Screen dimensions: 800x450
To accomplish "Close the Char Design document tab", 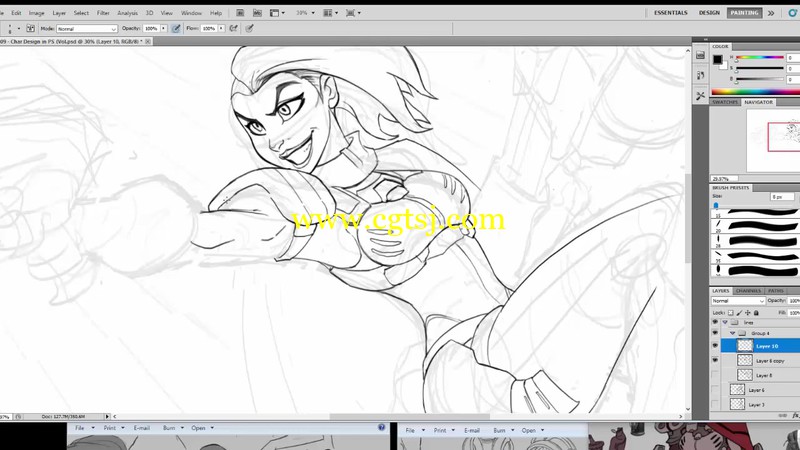I will (148, 41).
